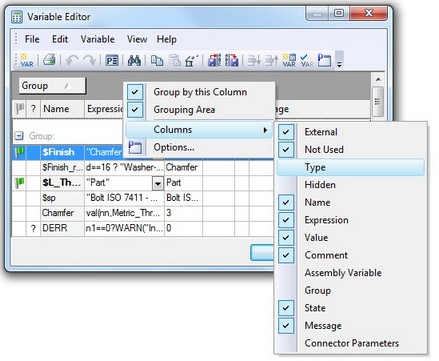Click the VAR checkmark icon
The image size is (439, 361).
tap(307, 60)
